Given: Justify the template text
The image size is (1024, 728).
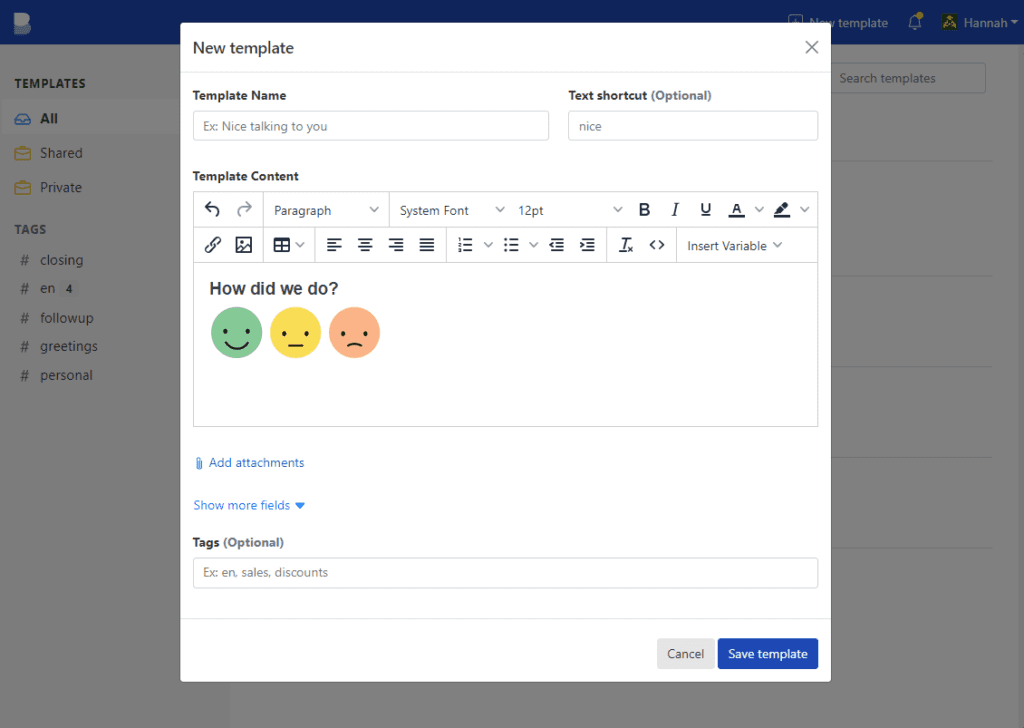Looking at the screenshot, I should [427, 245].
